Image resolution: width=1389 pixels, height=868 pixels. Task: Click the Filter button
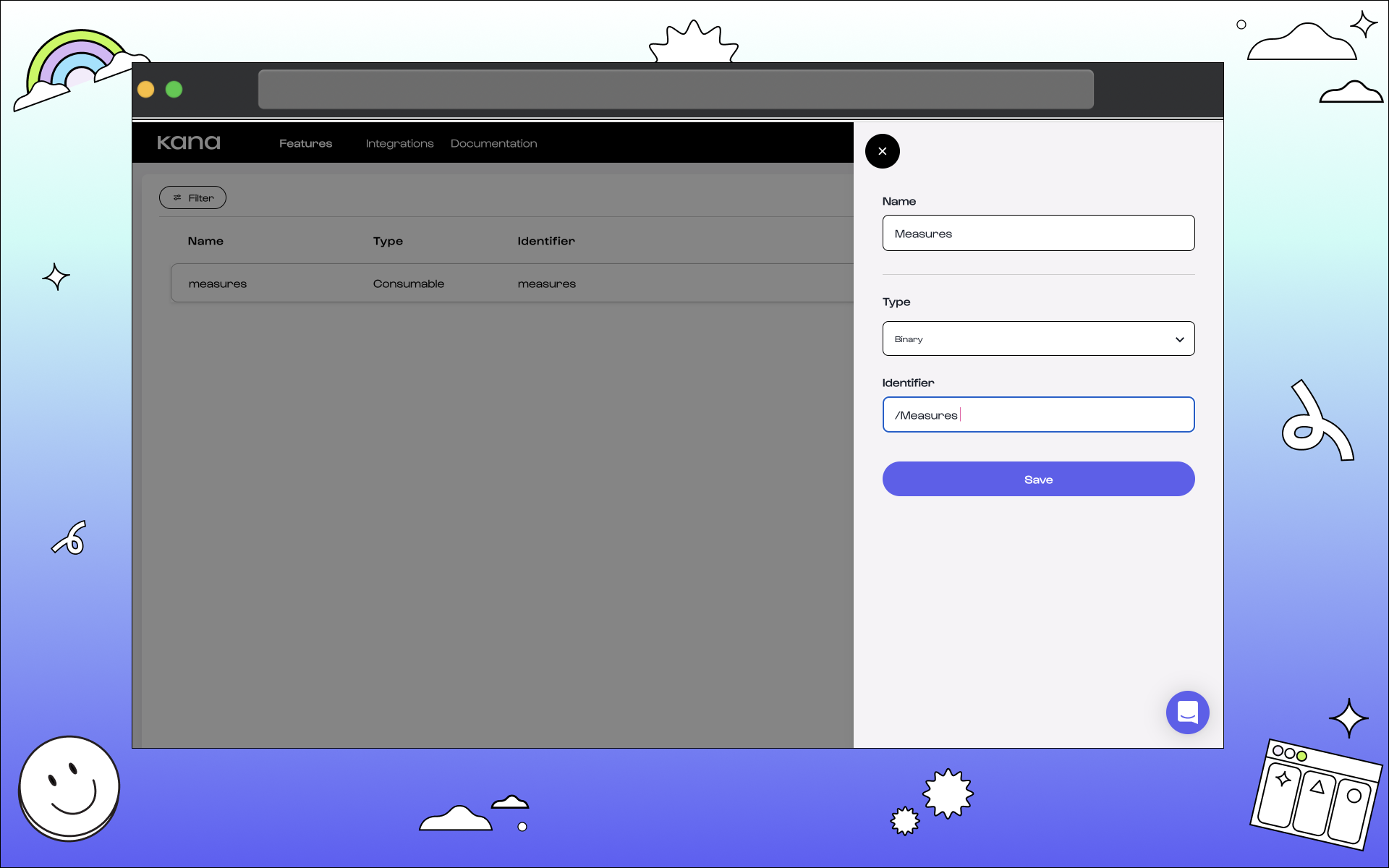pos(193,197)
